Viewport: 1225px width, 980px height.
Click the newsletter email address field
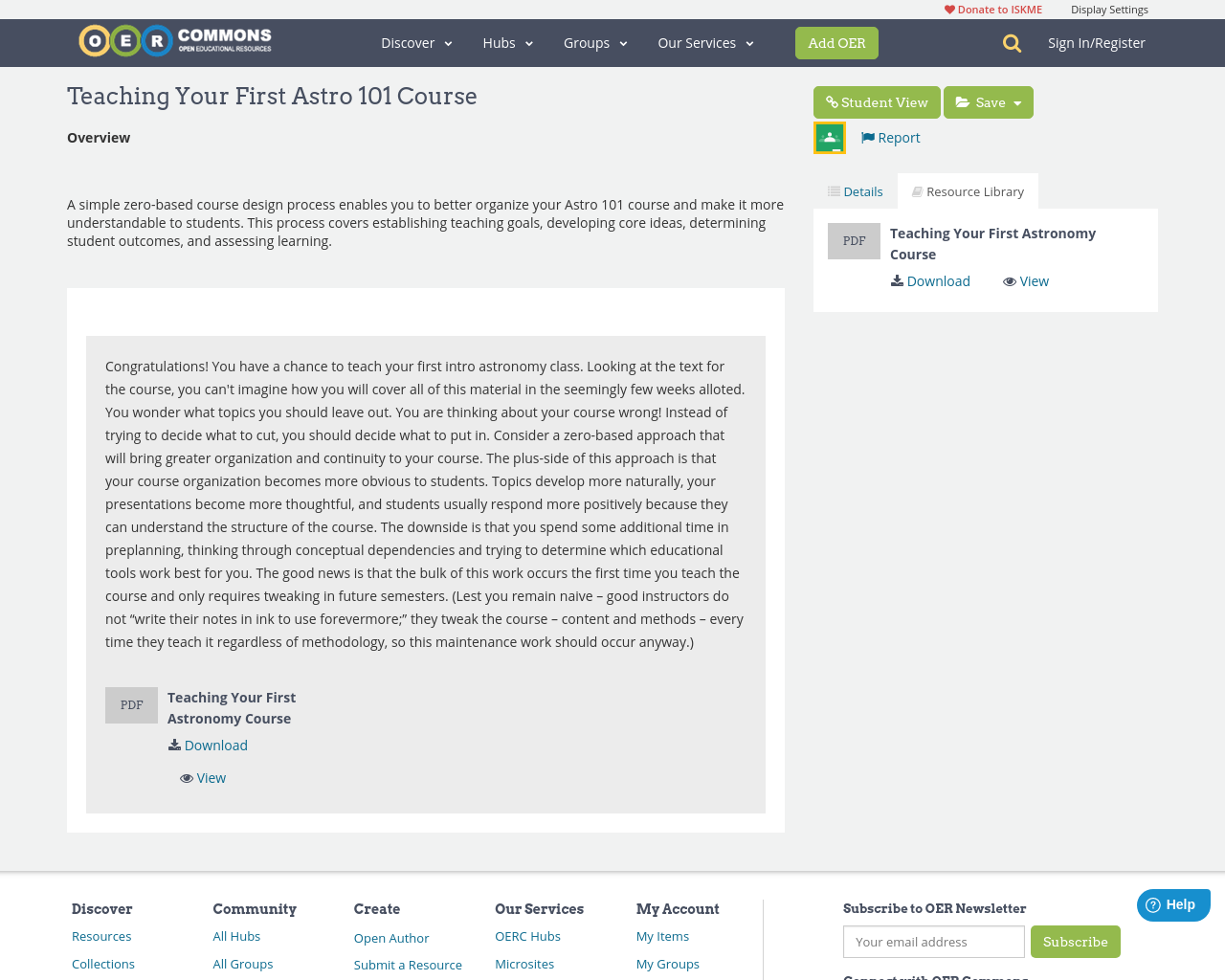[x=934, y=942]
